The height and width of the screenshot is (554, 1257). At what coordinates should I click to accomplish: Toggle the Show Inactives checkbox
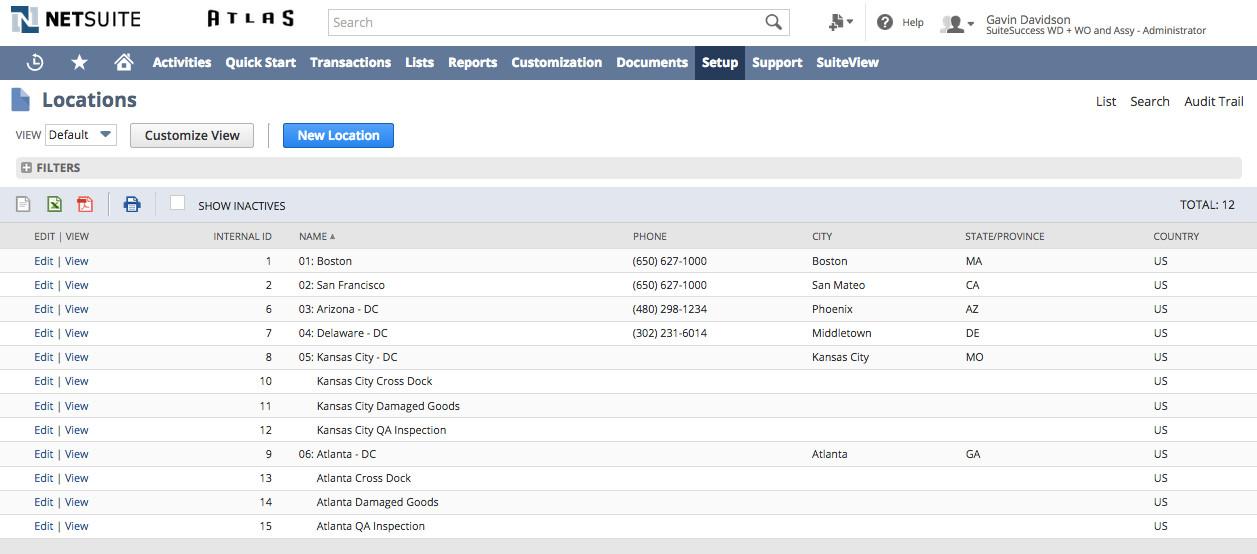point(177,203)
